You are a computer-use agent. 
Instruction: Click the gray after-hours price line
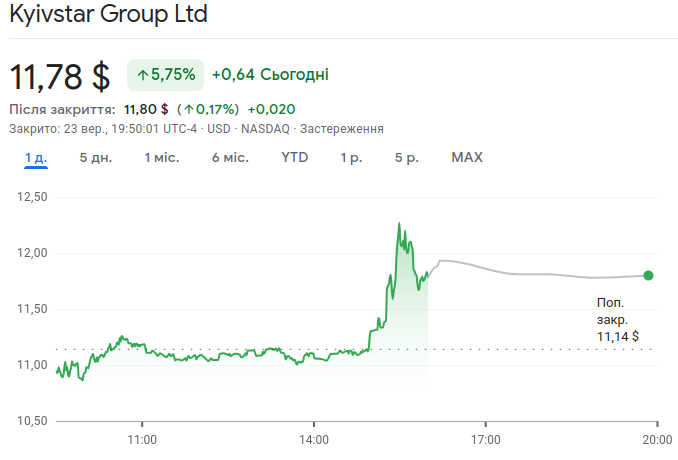[x=540, y=273]
